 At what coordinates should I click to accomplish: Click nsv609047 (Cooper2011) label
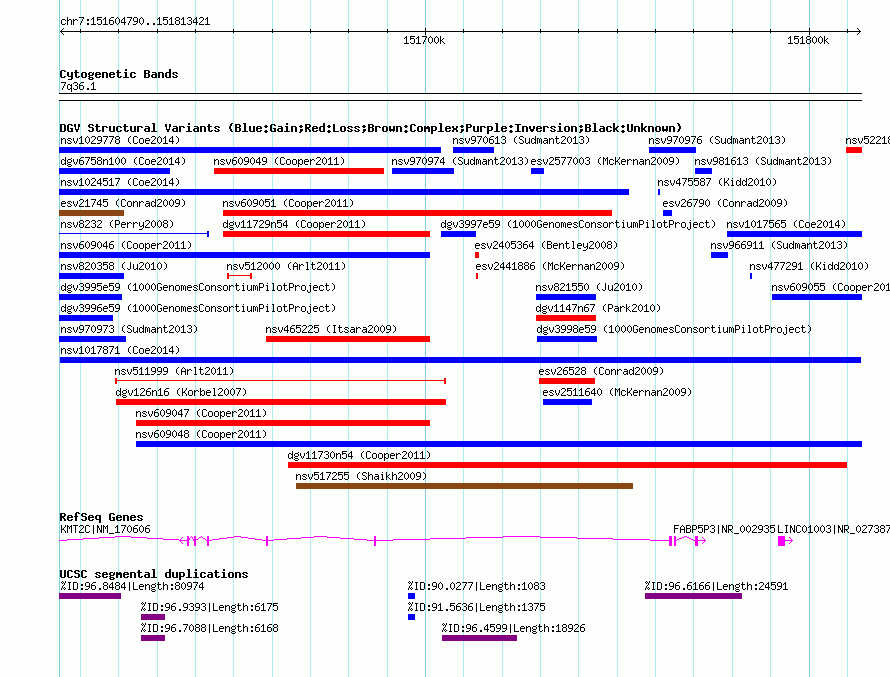201,413
